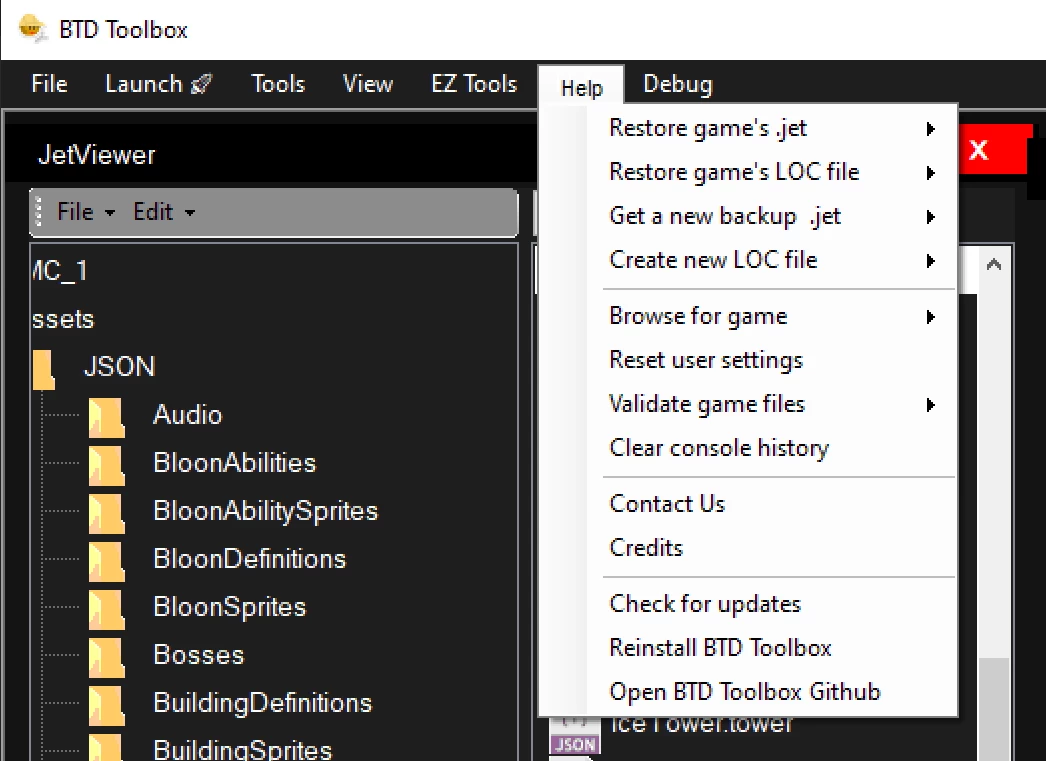Screen dimensions: 1046x761
Task: Click the JetViewer panel title
Action: pyautogui.click(x=97, y=155)
